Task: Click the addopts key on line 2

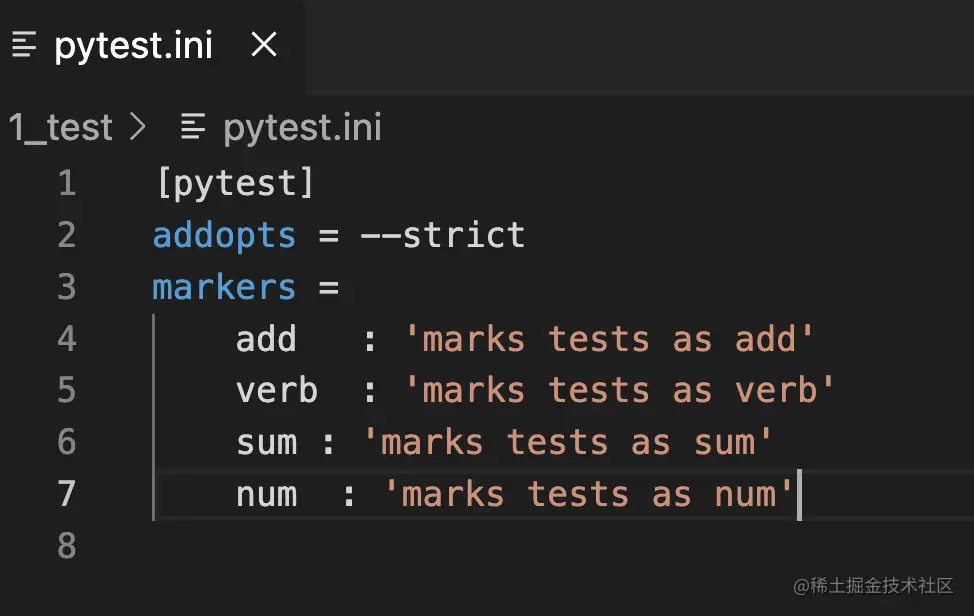Action: coord(224,235)
